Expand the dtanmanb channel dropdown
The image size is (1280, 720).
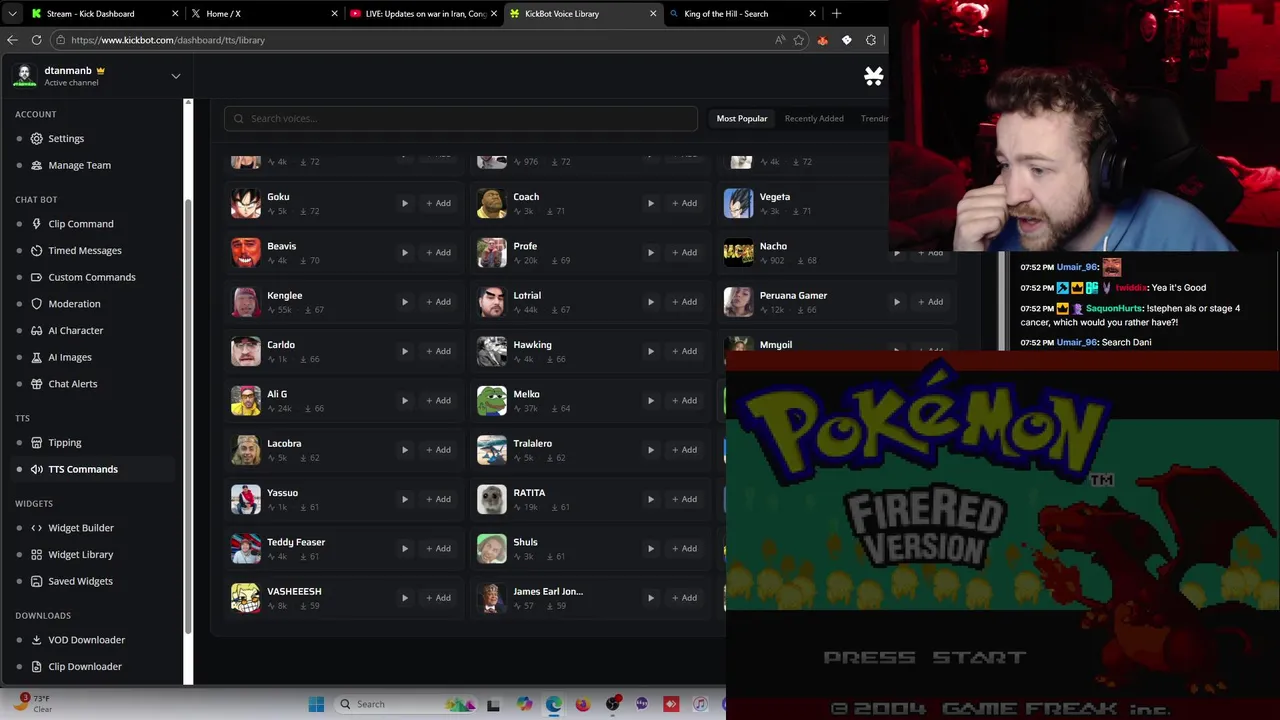tap(176, 76)
